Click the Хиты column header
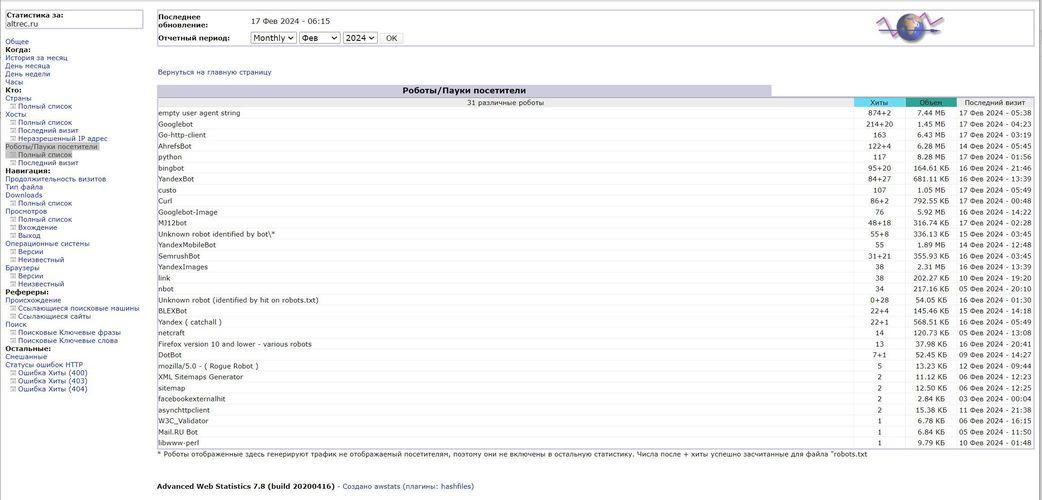The image size is (1042, 500). tap(879, 103)
